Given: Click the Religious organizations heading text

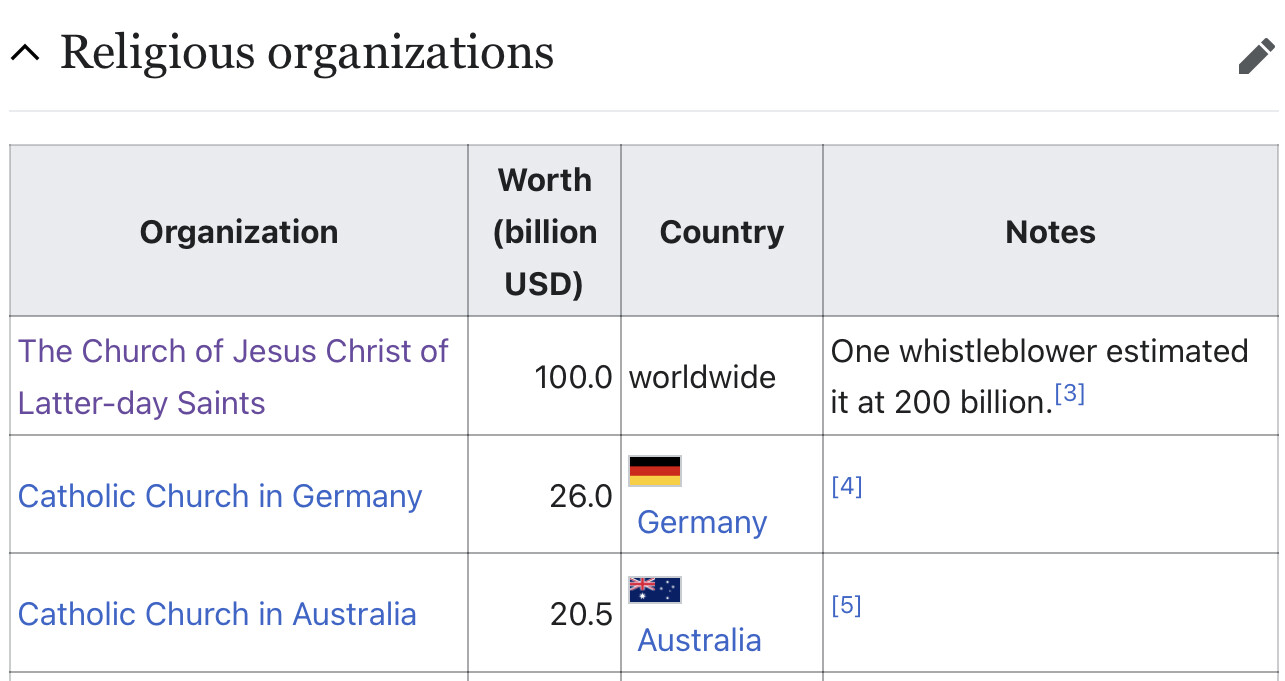Looking at the screenshot, I should tap(307, 52).
